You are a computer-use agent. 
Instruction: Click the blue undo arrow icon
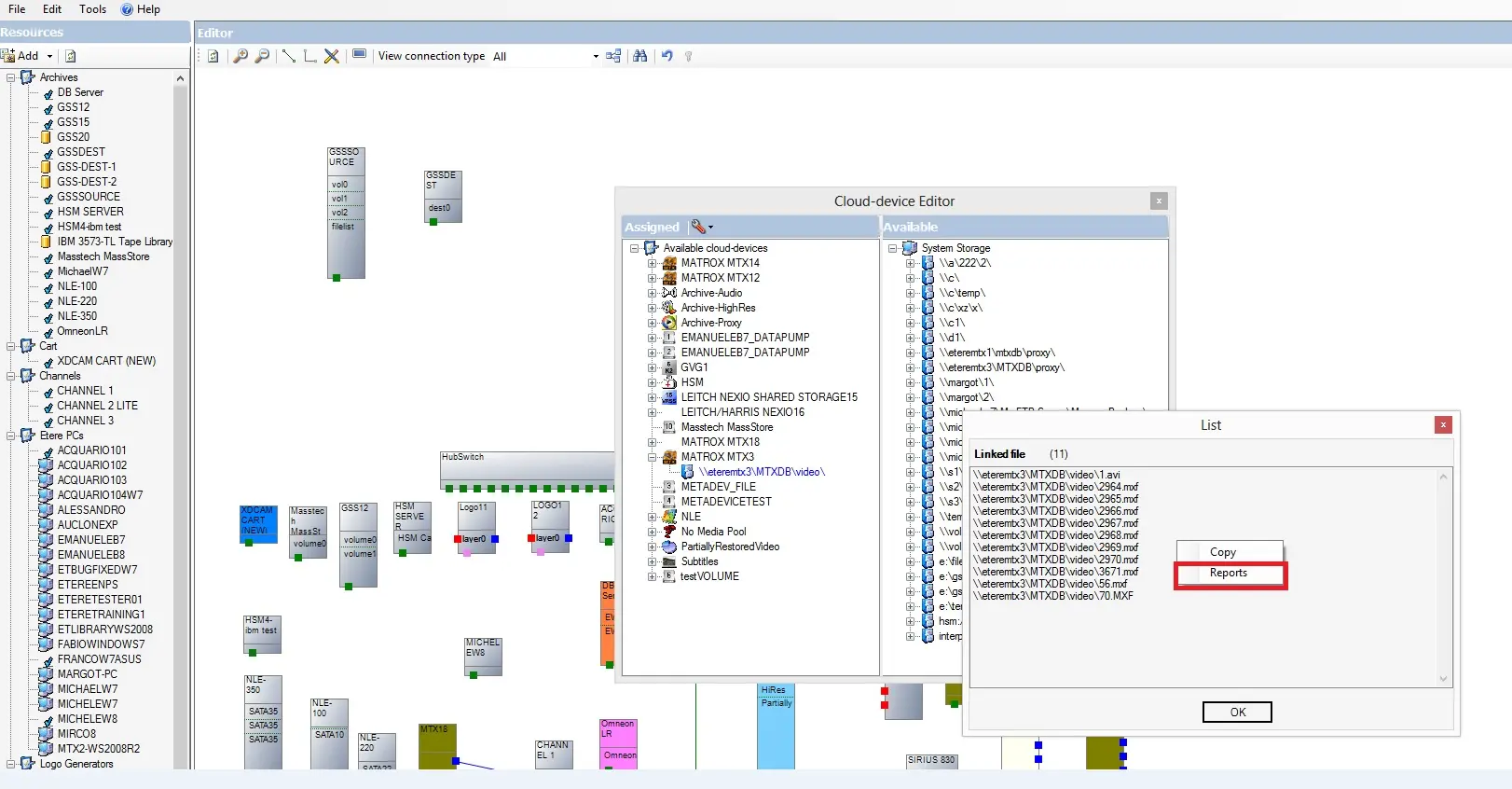click(667, 56)
